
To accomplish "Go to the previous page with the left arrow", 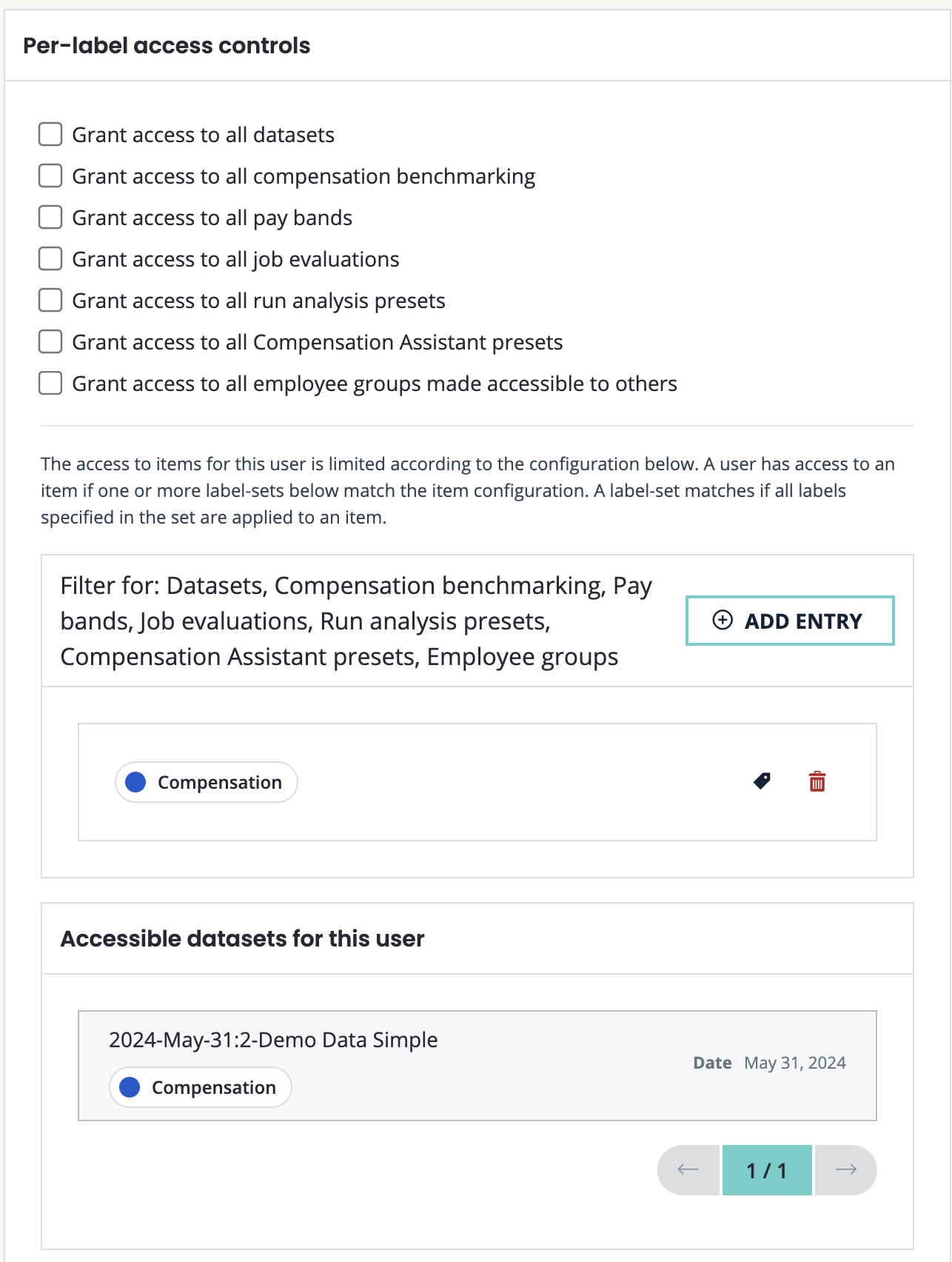I will tap(688, 1170).
